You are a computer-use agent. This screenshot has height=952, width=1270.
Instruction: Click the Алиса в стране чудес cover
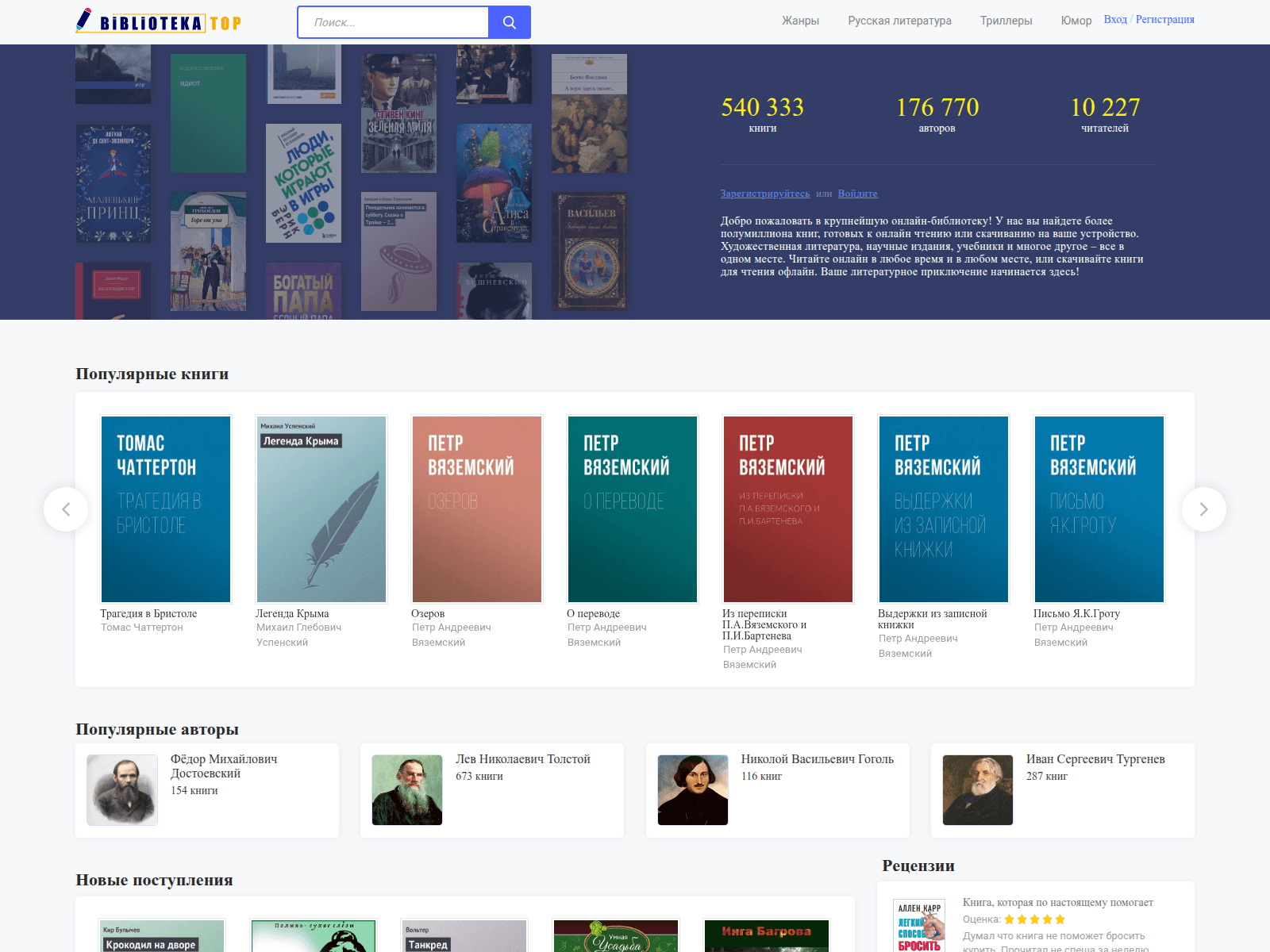pyautogui.click(x=494, y=183)
